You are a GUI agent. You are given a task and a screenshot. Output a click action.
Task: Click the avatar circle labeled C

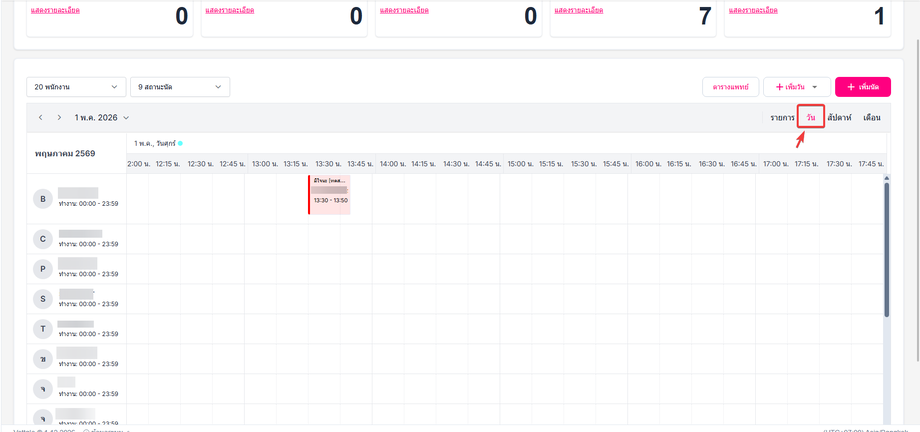43,239
